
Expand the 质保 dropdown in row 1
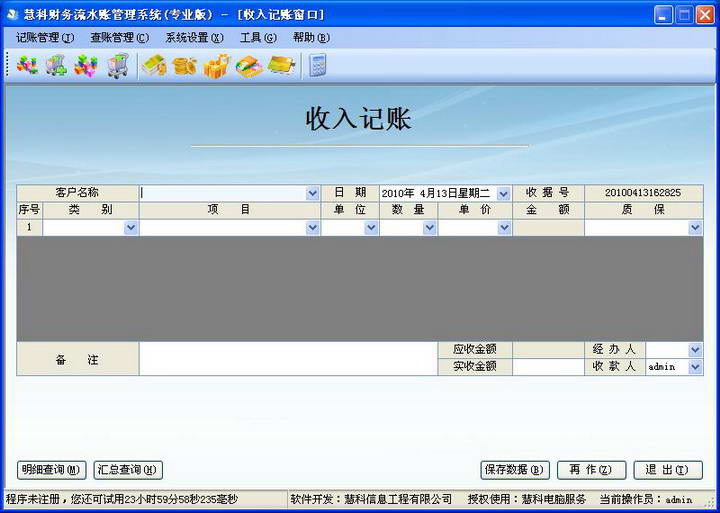coord(695,227)
